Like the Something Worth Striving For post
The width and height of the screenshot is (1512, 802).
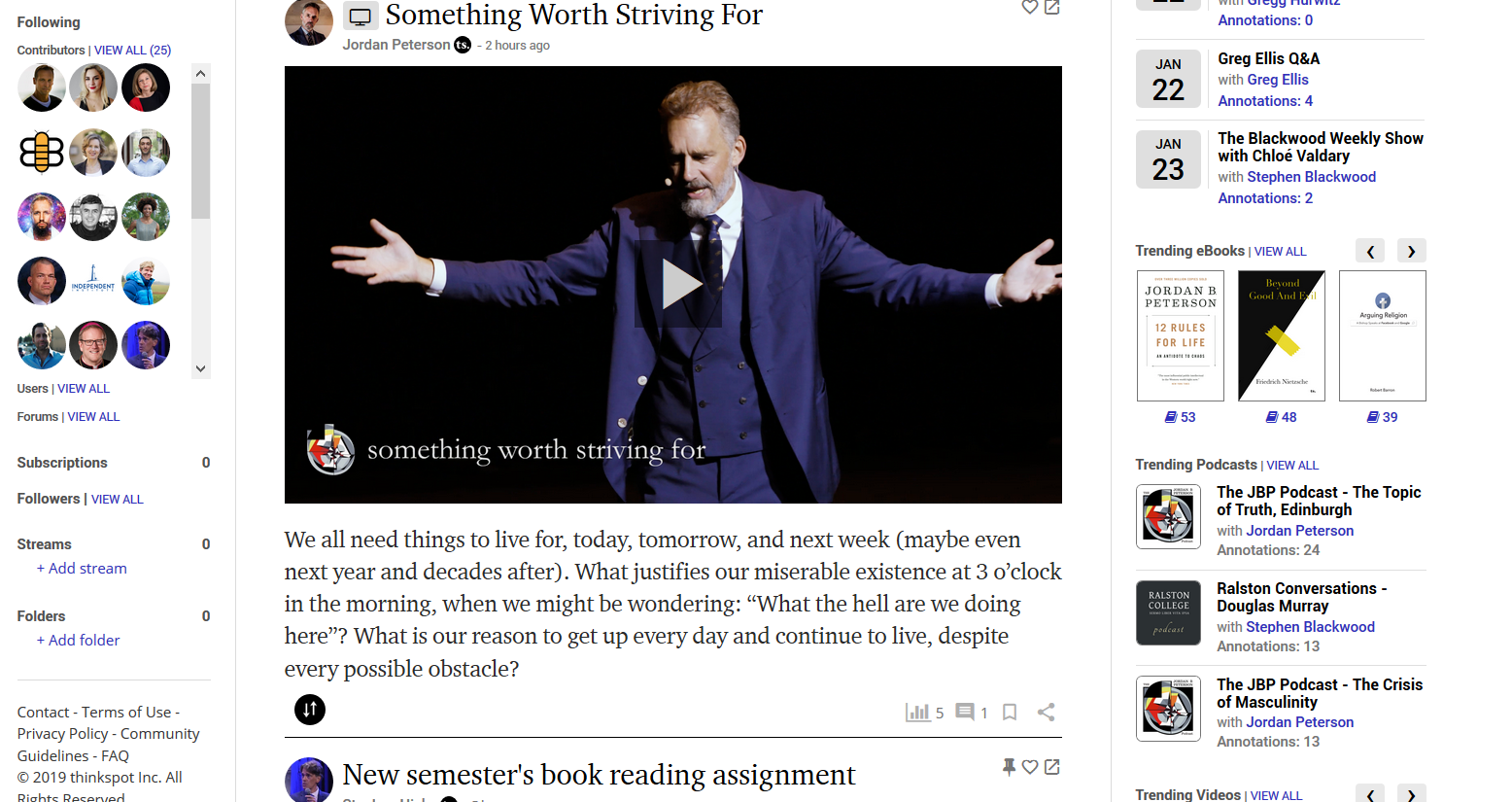[1030, 7]
